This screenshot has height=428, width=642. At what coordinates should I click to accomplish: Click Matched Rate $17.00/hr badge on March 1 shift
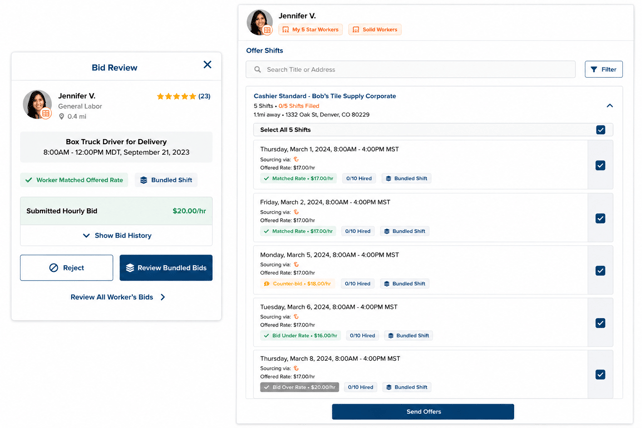(x=298, y=179)
